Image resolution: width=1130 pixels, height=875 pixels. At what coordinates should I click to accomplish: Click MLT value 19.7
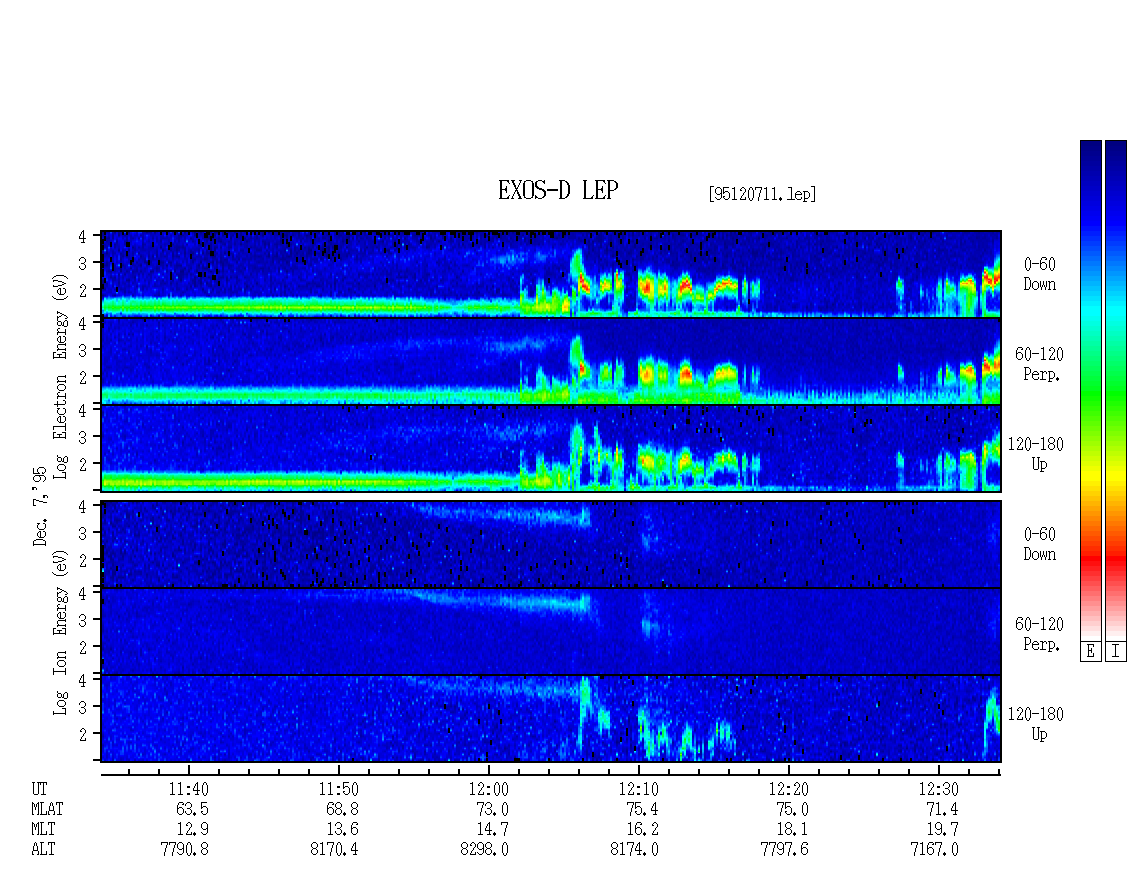(x=942, y=830)
